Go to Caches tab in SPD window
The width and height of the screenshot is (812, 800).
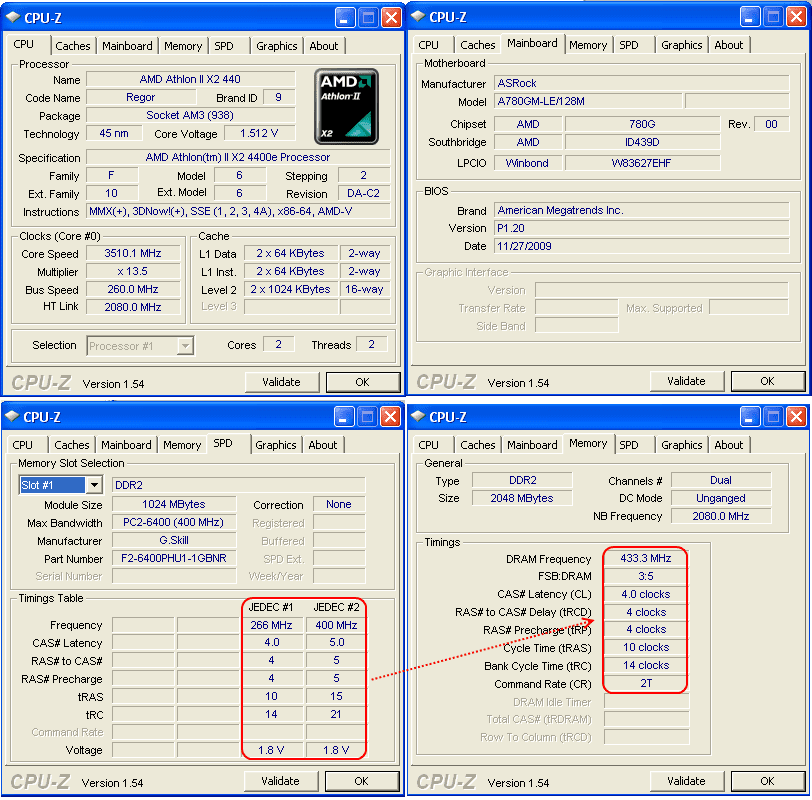(71, 445)
